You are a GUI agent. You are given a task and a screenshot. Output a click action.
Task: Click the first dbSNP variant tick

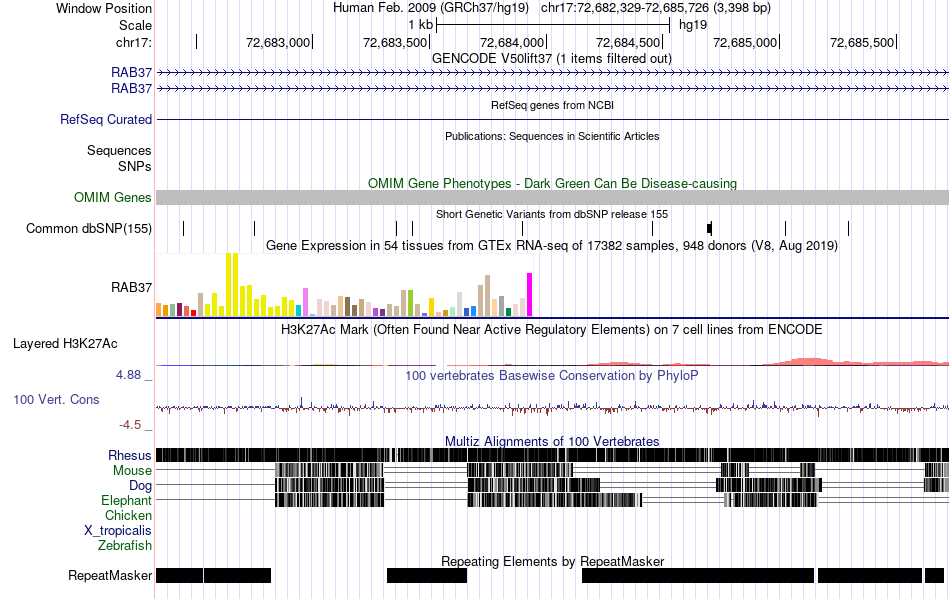click(x=184, y=228)
